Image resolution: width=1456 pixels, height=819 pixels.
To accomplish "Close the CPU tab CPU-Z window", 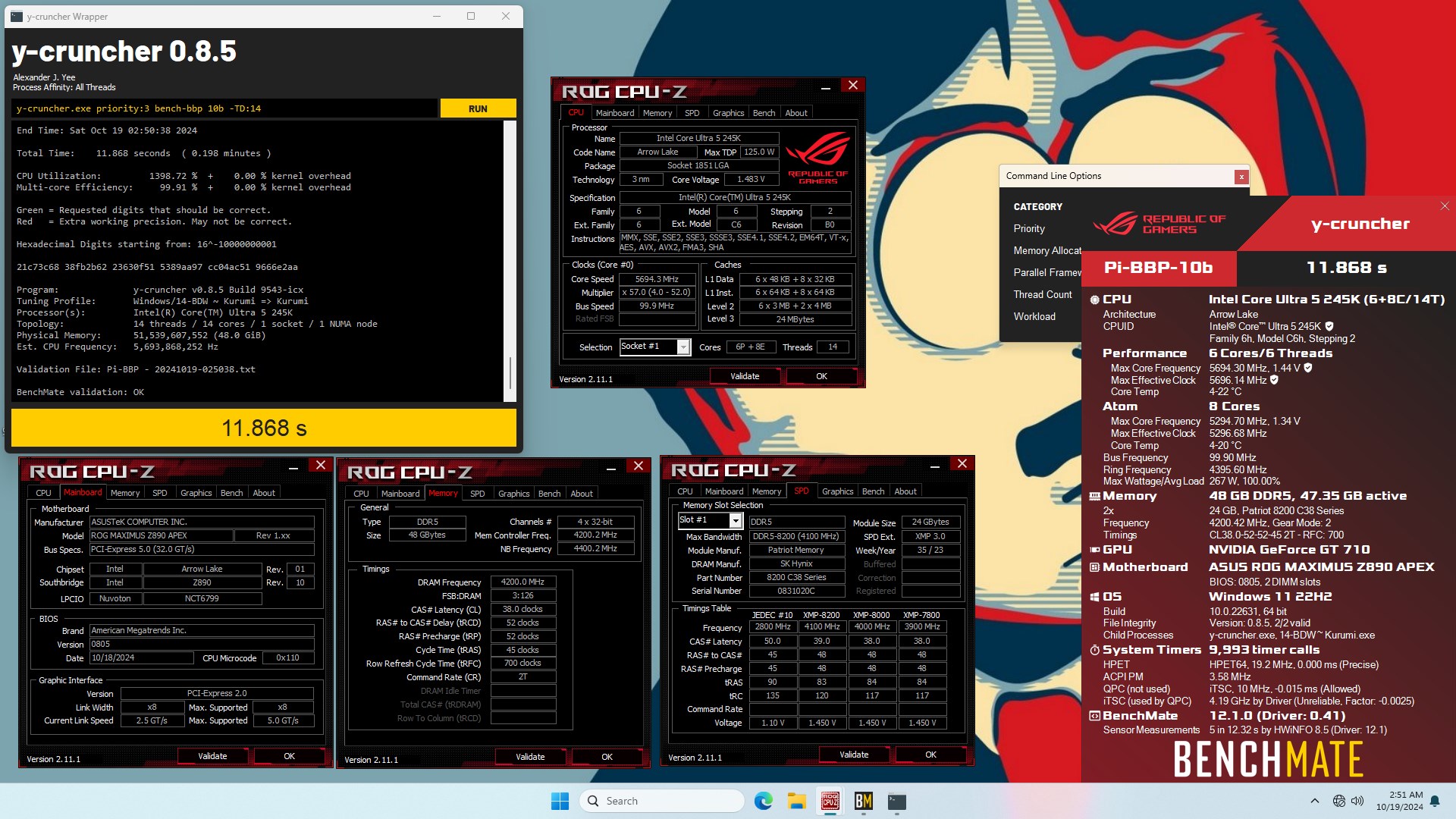I will [x=853, y=86].
